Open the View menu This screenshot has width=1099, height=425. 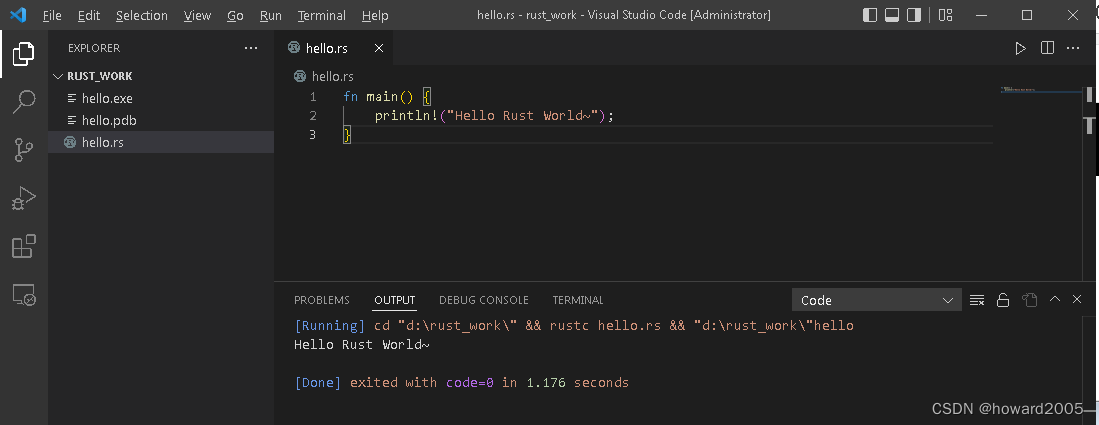coord(198,15)
